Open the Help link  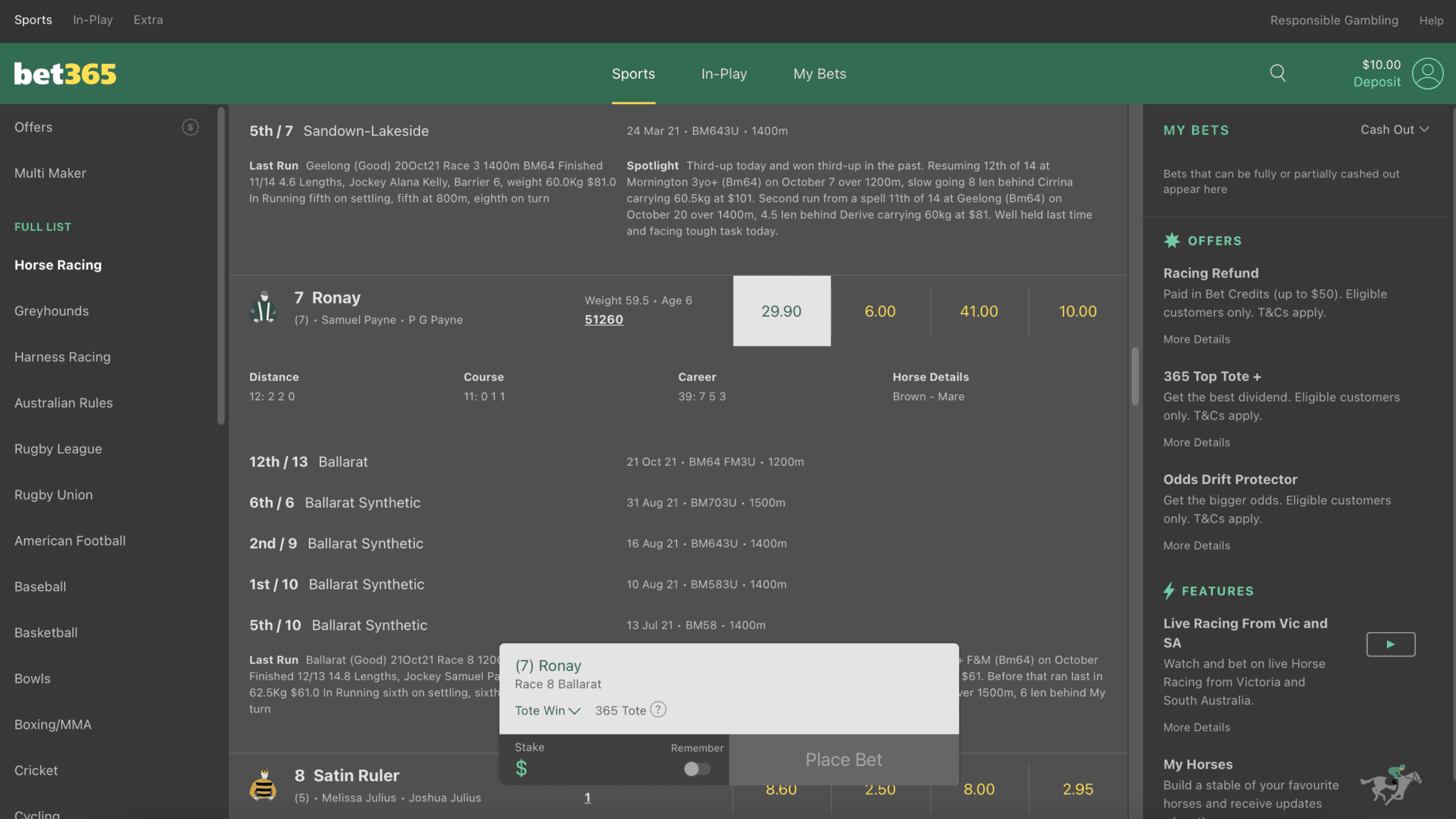point(1431,21)
